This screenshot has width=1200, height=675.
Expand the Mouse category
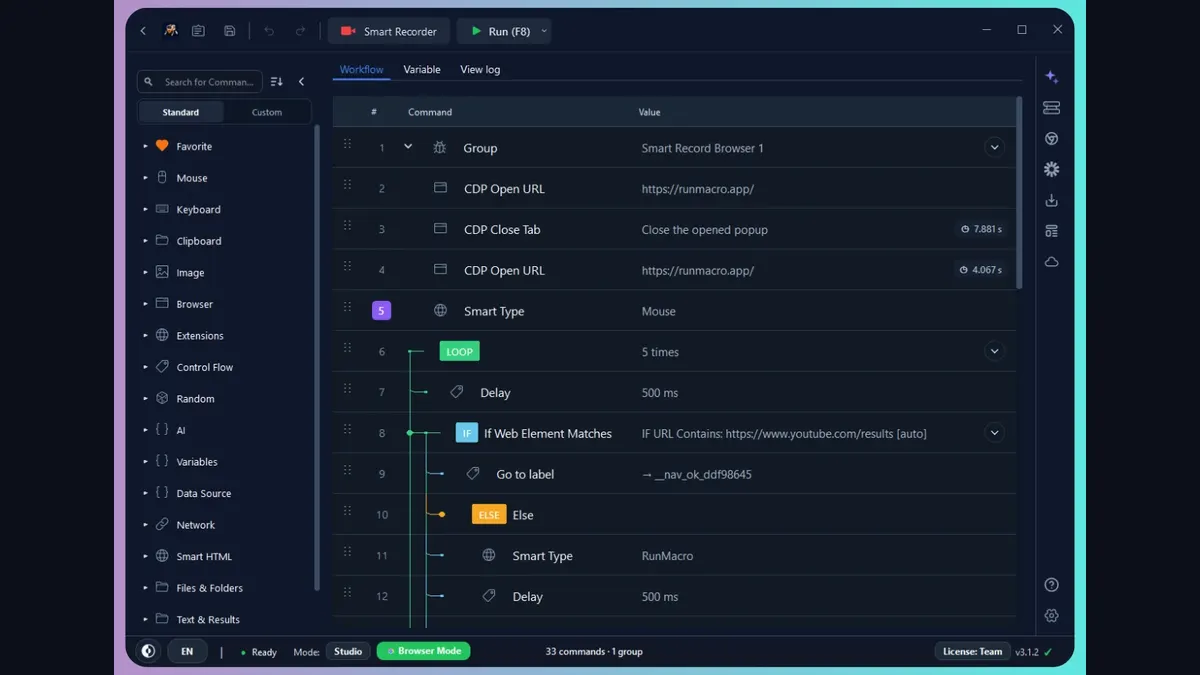click(x=146, y=178)
